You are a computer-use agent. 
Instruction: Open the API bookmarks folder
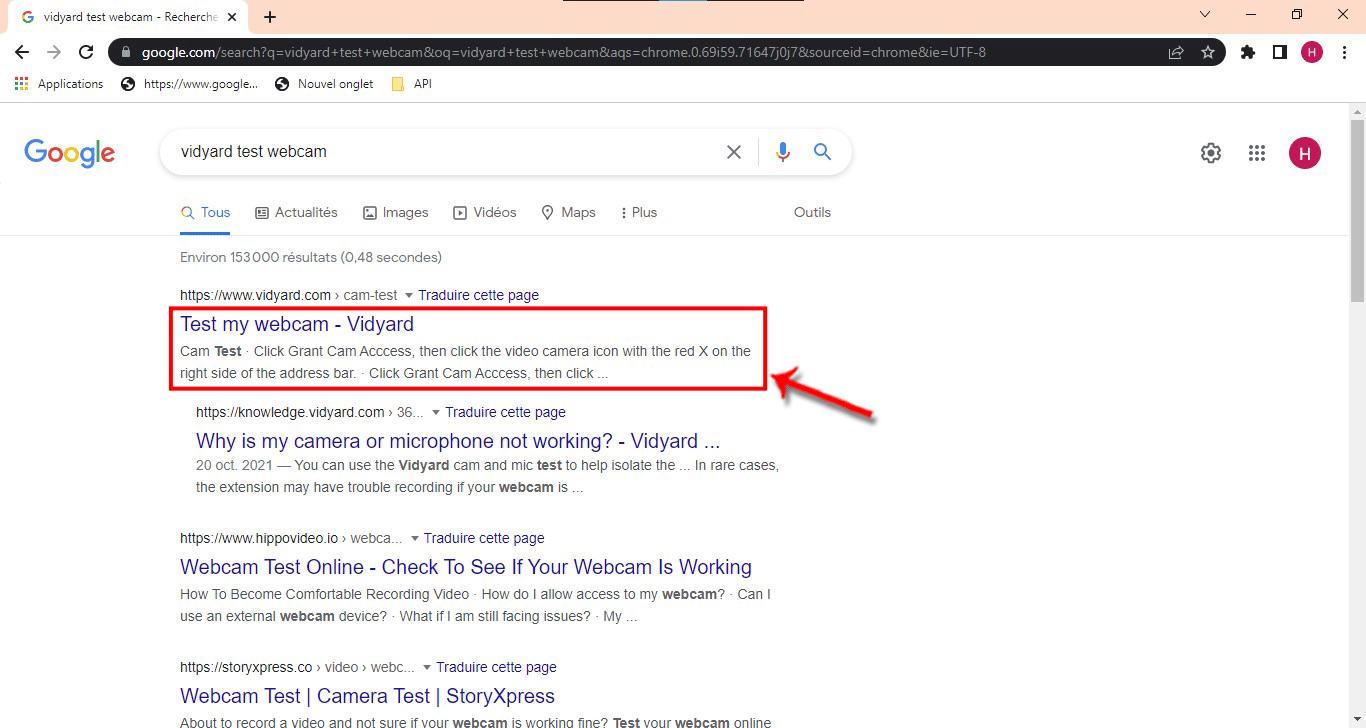pos(412,84)
